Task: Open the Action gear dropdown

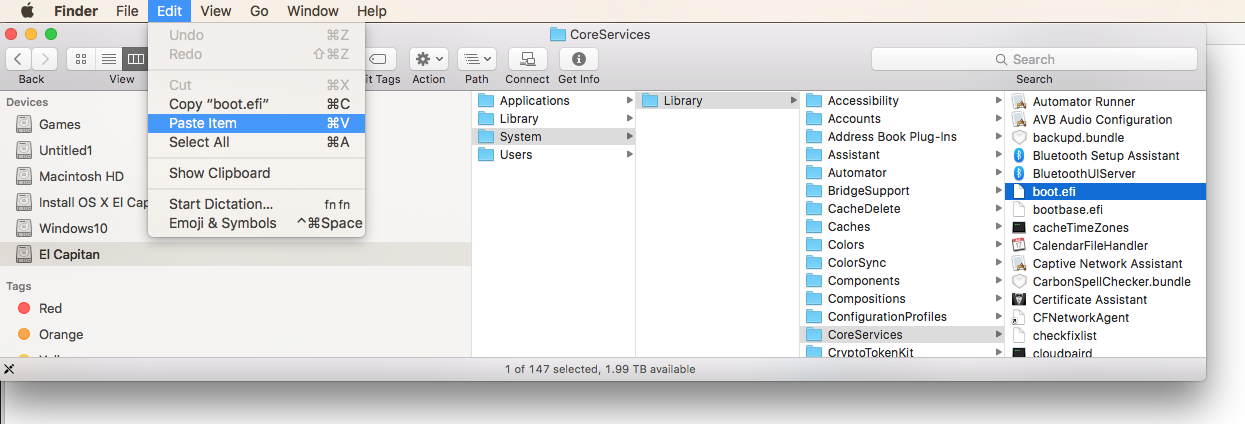Action: click(x=429, y=59)
